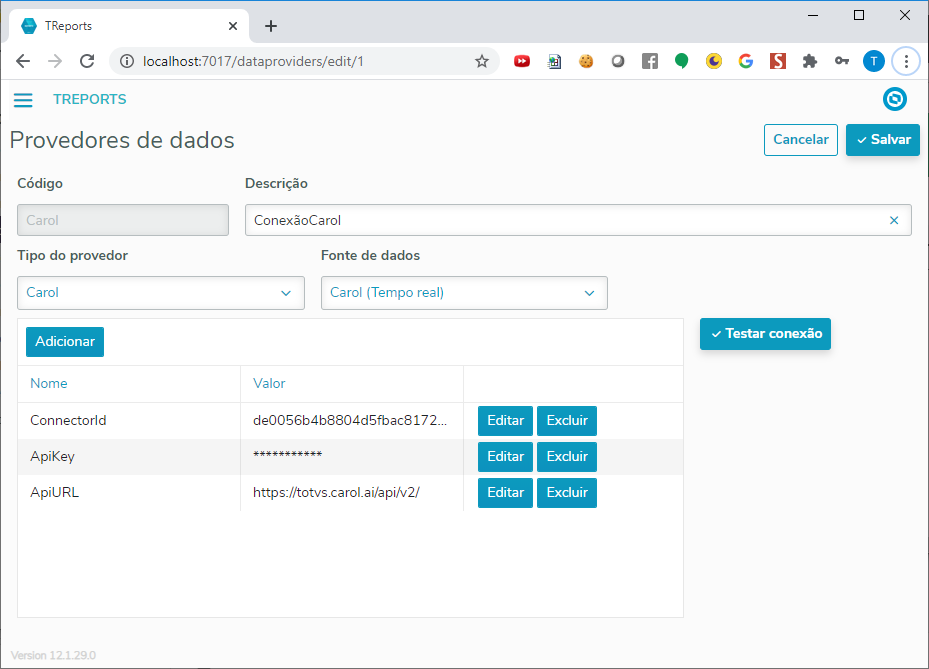Save the data provider with Salvar
This screenshot has width=929, height=669.
pos(883,140)
